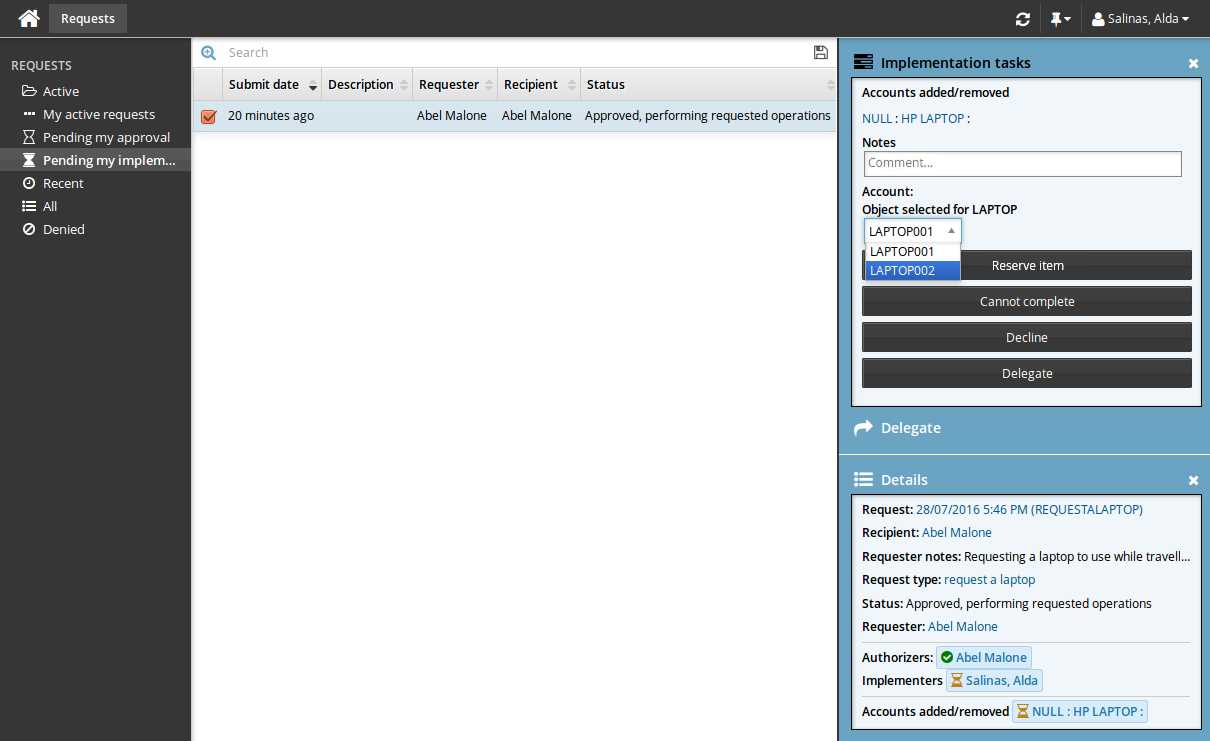The image size is (1210, 741).
Task: Click the Delegate arrow section header
Action: pyautogui.click(x=898, y=428)
